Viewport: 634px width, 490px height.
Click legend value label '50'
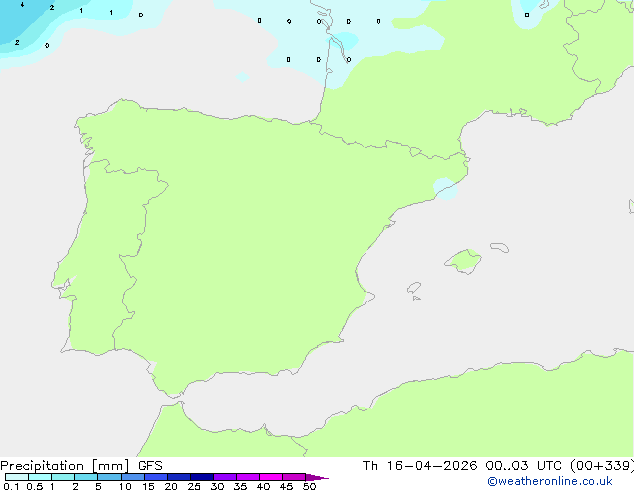click(x=309, y=486)
